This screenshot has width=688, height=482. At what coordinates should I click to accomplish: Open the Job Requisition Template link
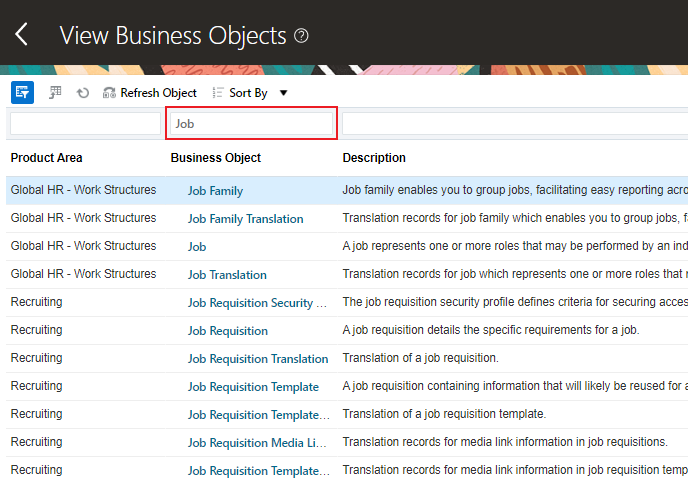253,387
